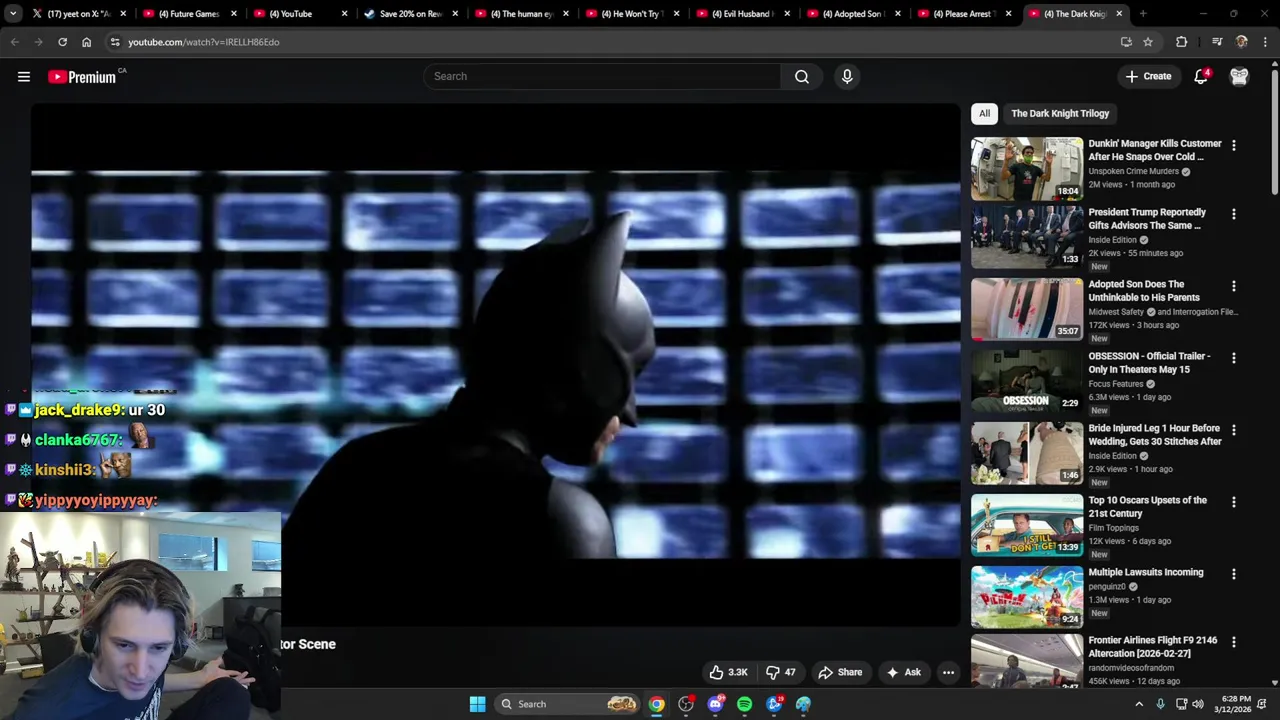
Task: Select the All filter chip
Action: coord(984,113)
